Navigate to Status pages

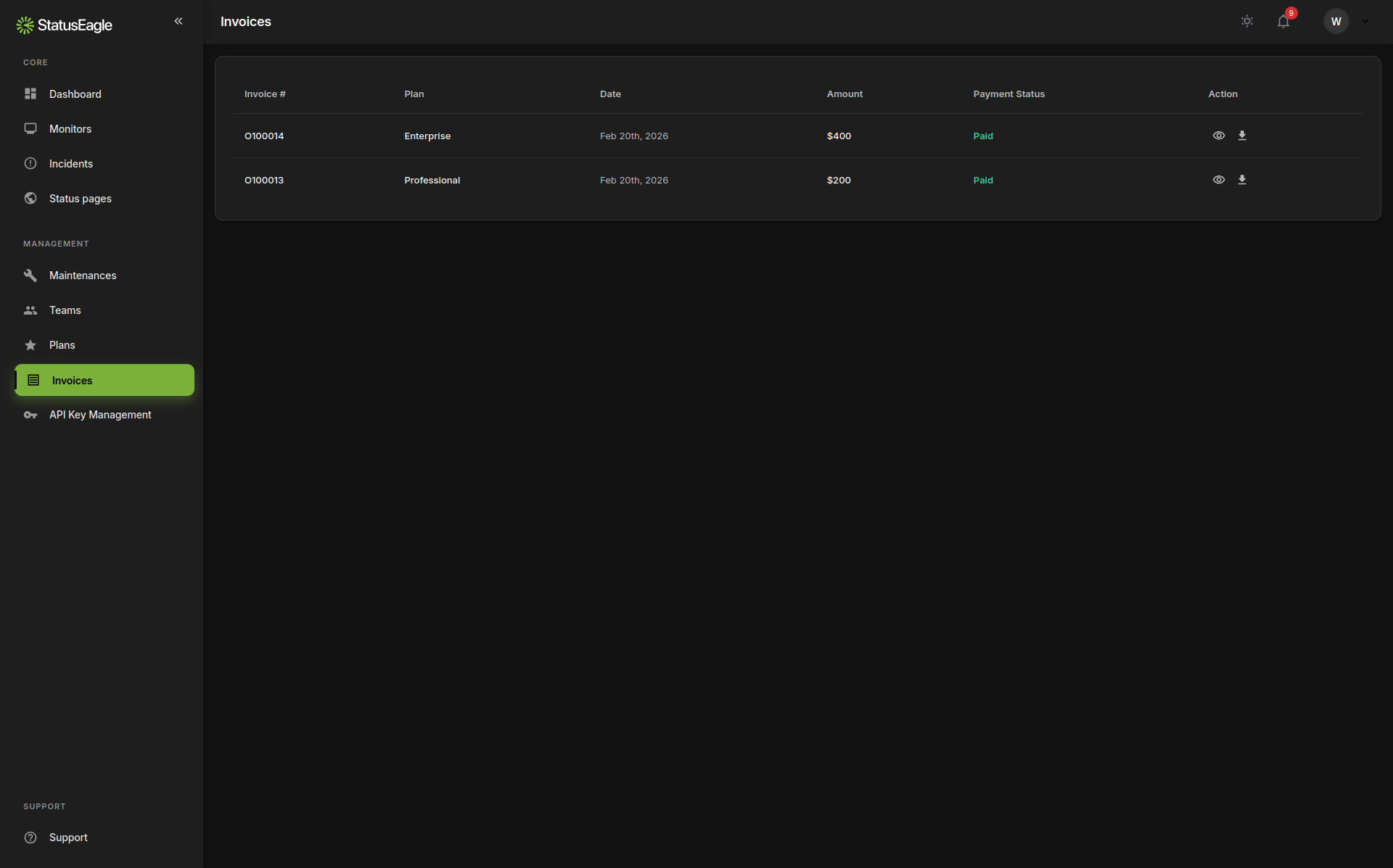point(80,198)
